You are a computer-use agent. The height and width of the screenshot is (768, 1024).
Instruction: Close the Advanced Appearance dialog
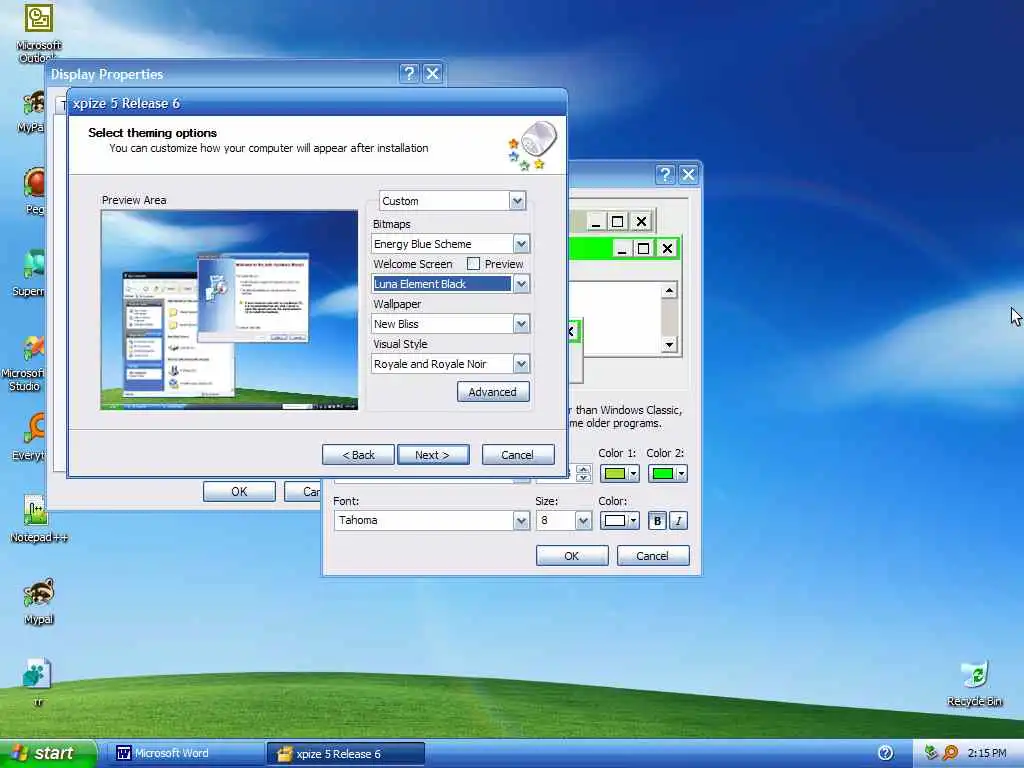click(688, 174)
